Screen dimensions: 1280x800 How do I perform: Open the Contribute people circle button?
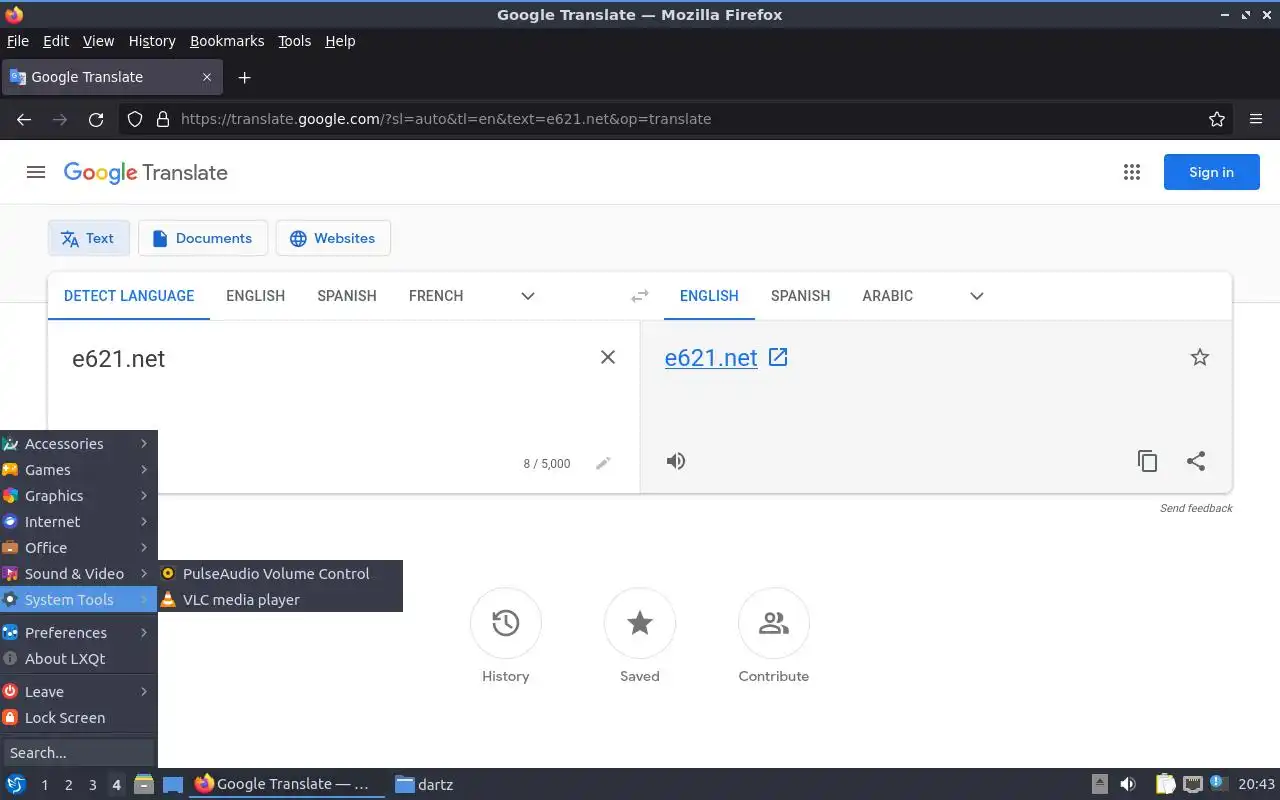[x=774, y=623]
